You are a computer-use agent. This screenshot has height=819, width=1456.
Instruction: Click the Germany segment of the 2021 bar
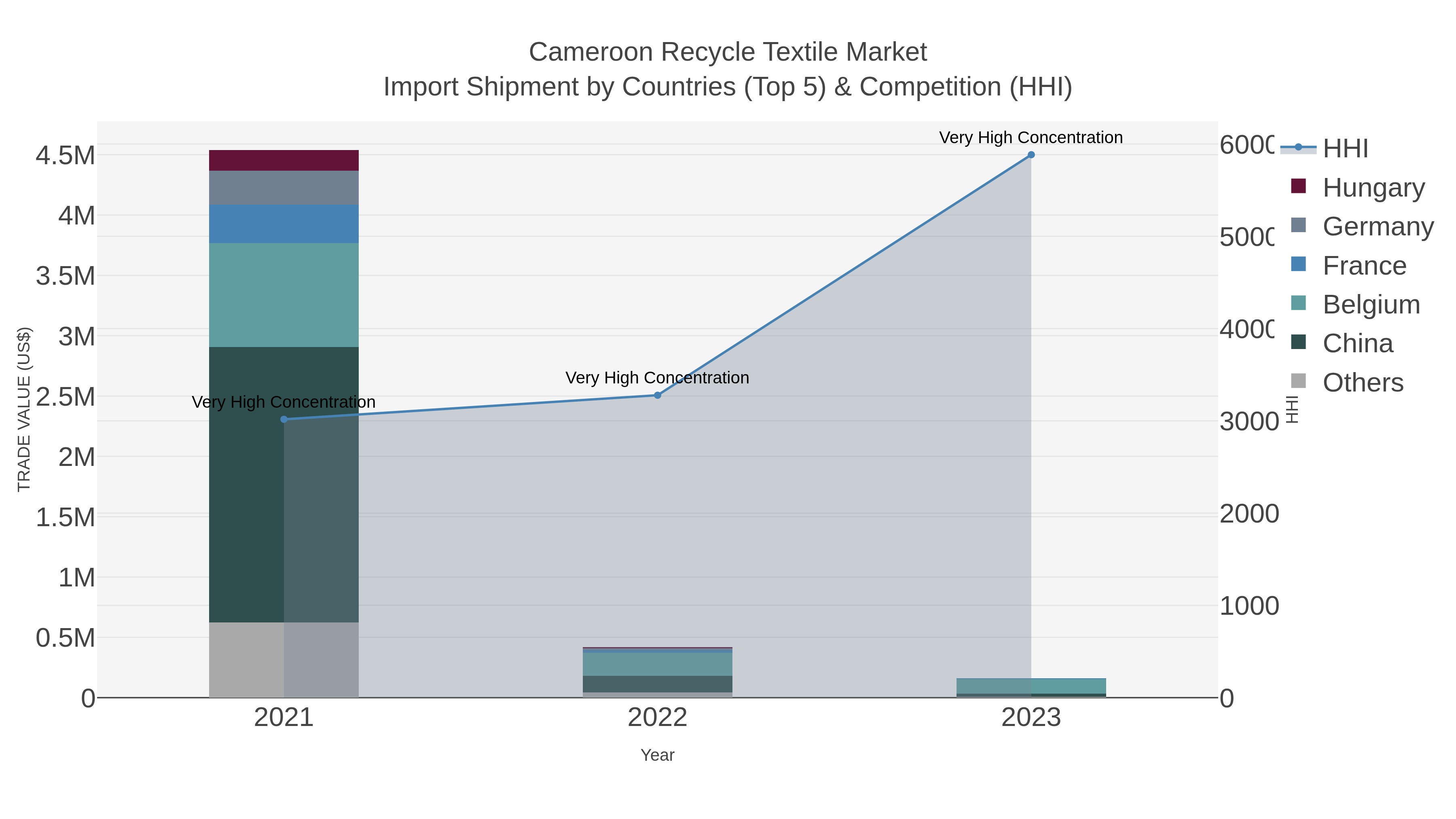(284, 188)
